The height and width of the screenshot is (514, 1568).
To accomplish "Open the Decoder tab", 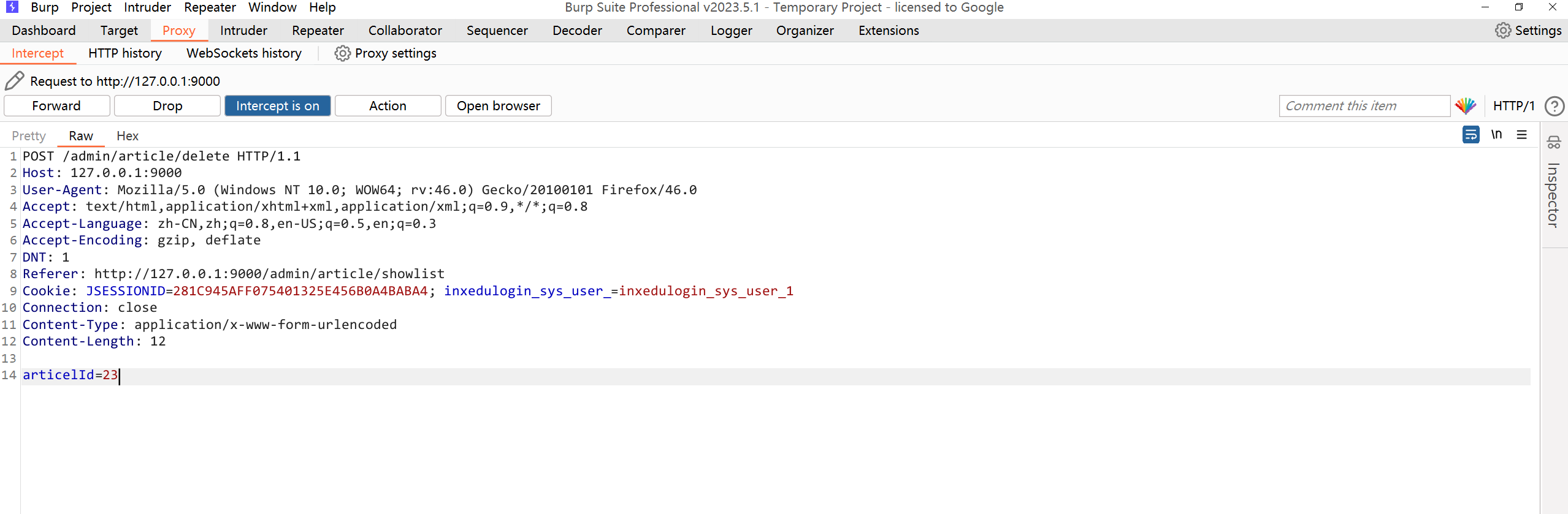I will tap(577, 31).
